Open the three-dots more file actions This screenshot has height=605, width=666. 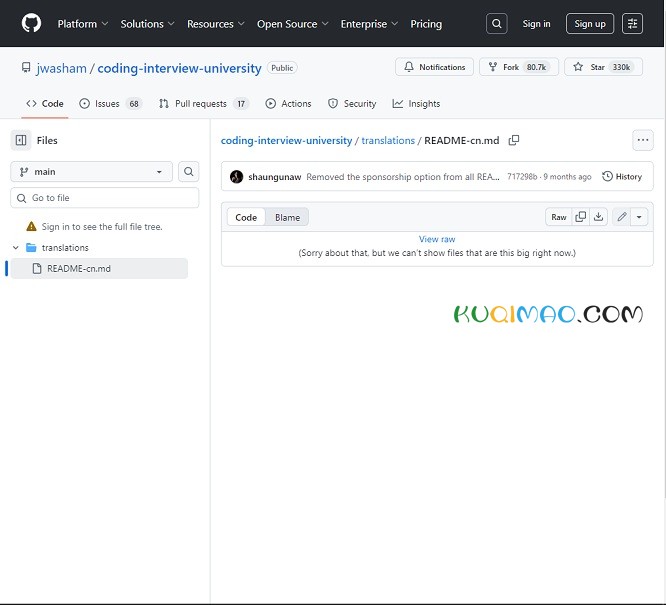point(643,140)
